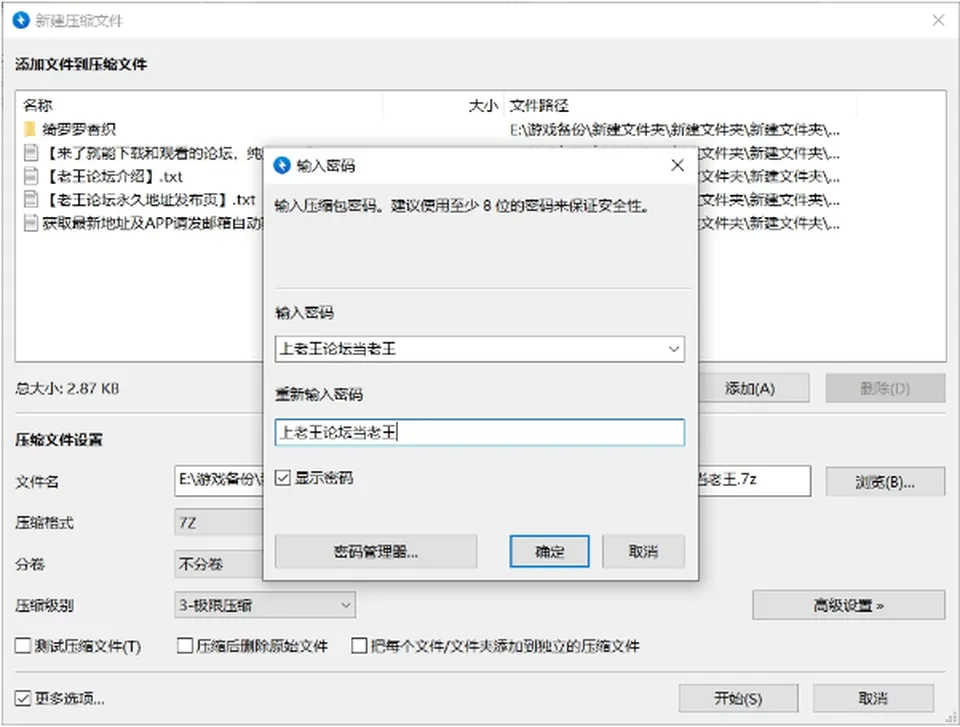
Task: Click the file icon beside 【老王论坛介绍】.txt
Action: [30, 176]
